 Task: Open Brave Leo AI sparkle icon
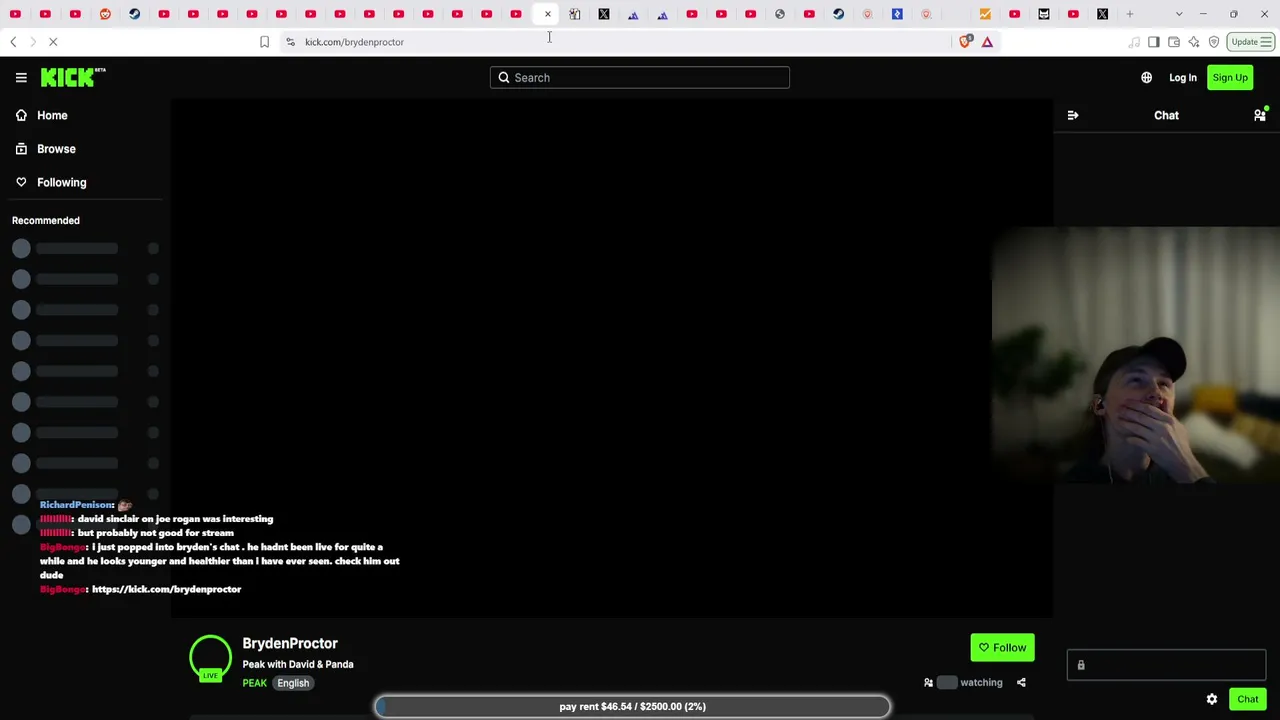point(1194,42)
